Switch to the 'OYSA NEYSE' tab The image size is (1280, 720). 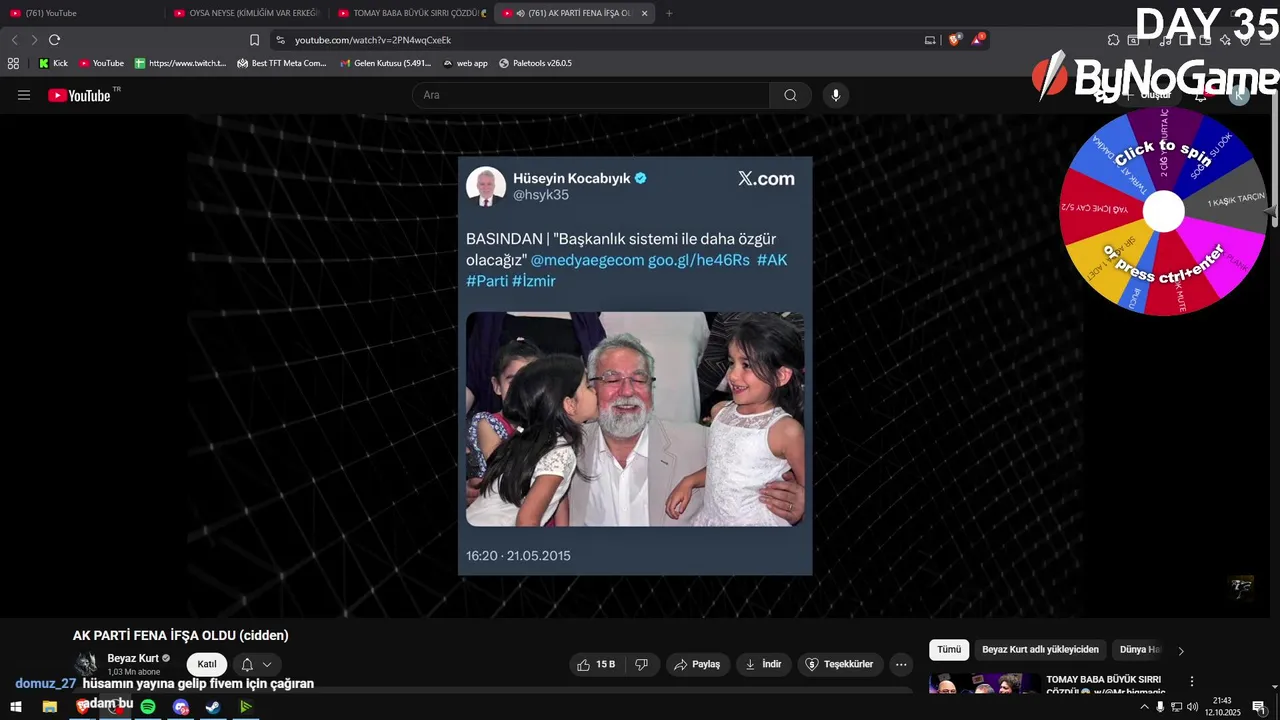click(246, 13)
